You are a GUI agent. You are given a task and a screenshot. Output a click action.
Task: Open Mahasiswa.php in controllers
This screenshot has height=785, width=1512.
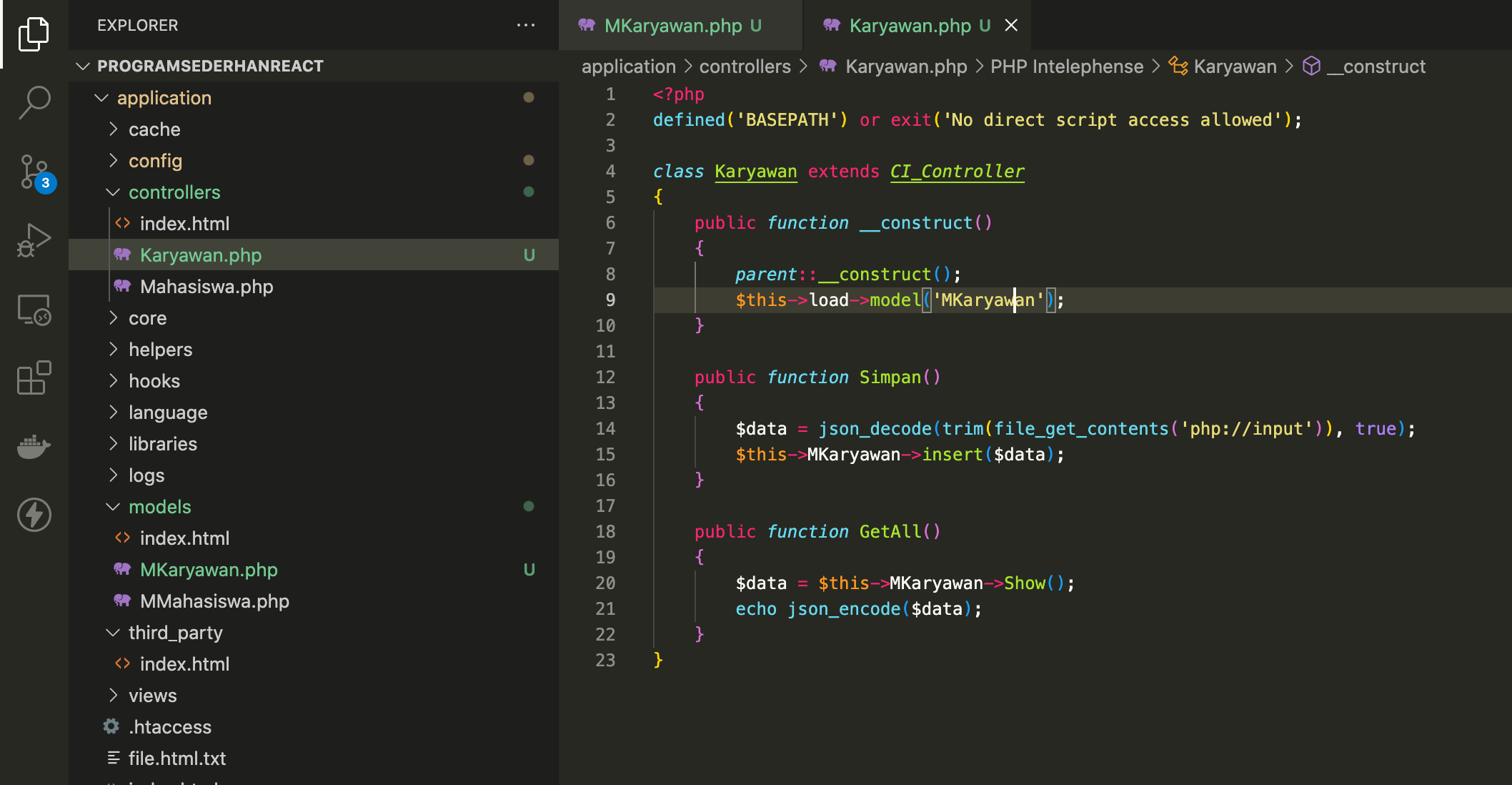[207, 287]
